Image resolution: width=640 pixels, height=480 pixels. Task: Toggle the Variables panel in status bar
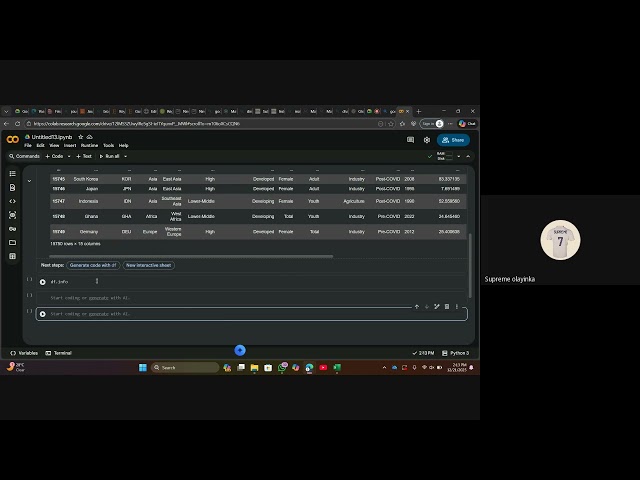24,353
